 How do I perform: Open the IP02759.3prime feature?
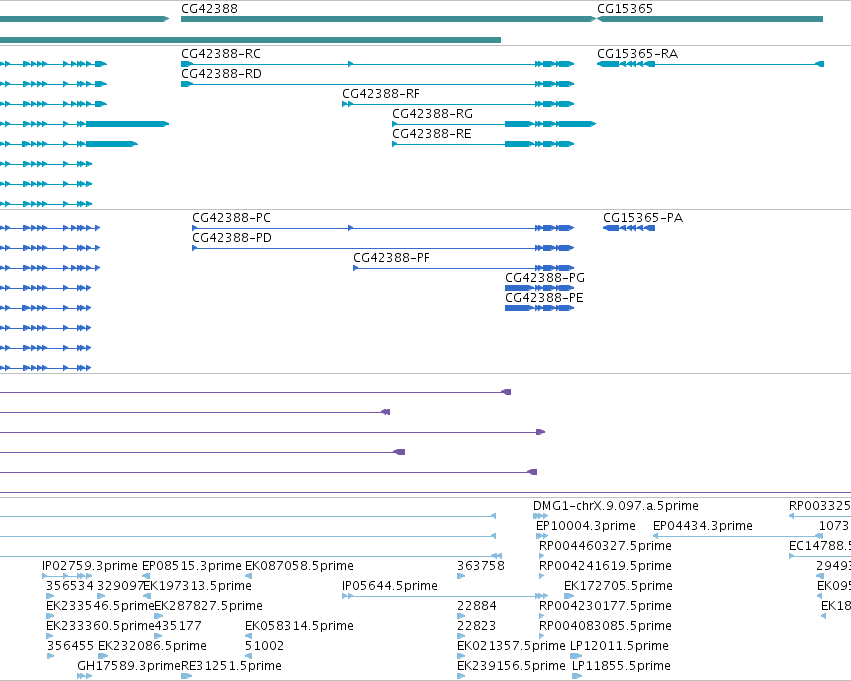(x=90, y=566)
